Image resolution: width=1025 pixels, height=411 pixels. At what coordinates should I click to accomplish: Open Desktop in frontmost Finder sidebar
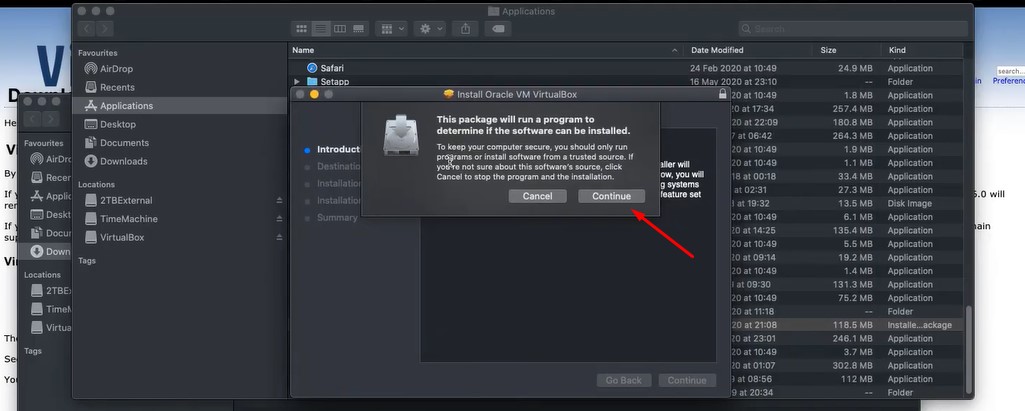click(x=117, y=124)
